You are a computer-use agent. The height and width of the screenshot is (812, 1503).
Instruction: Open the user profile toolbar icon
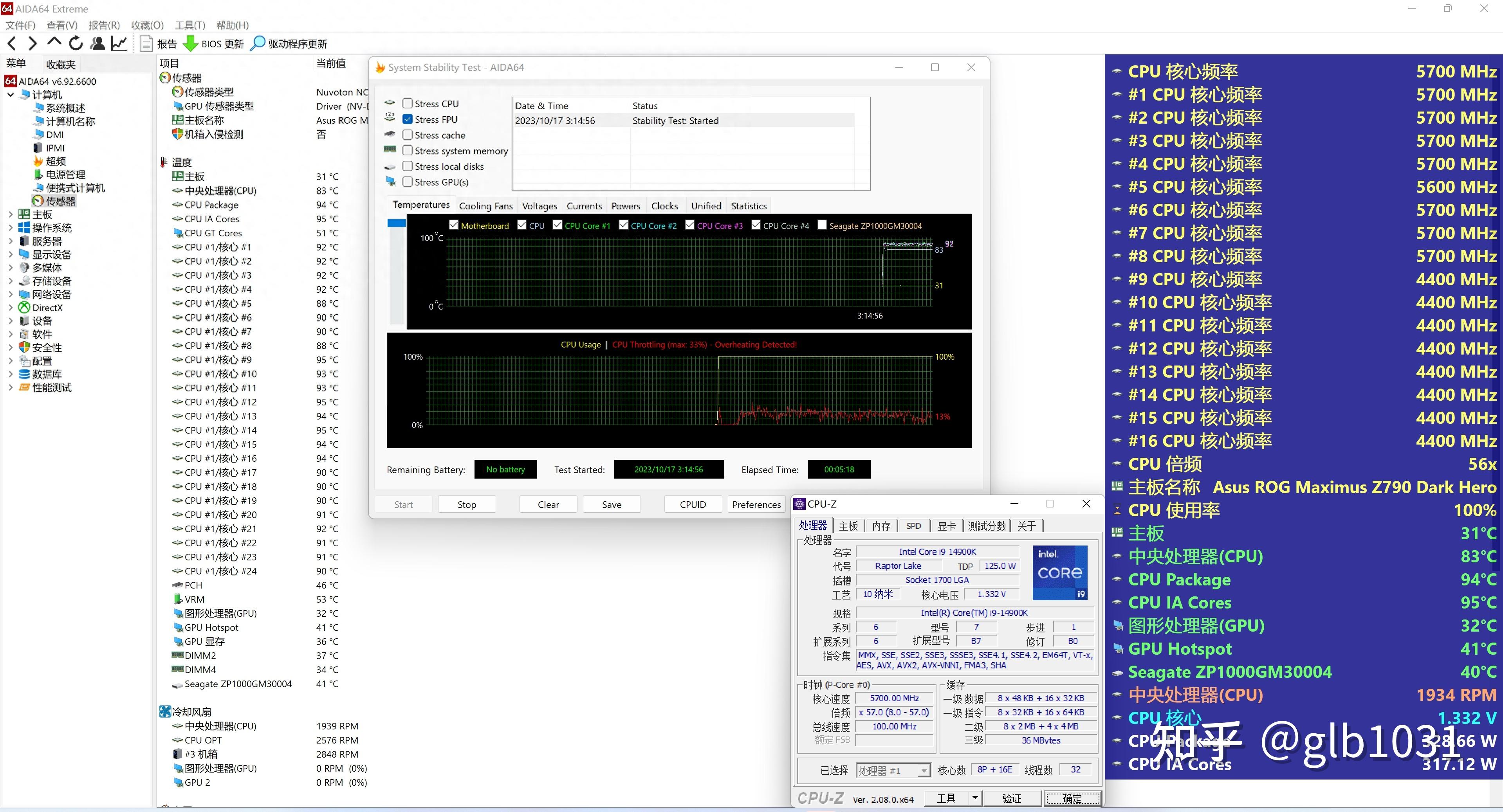click(x=98, y=43)
